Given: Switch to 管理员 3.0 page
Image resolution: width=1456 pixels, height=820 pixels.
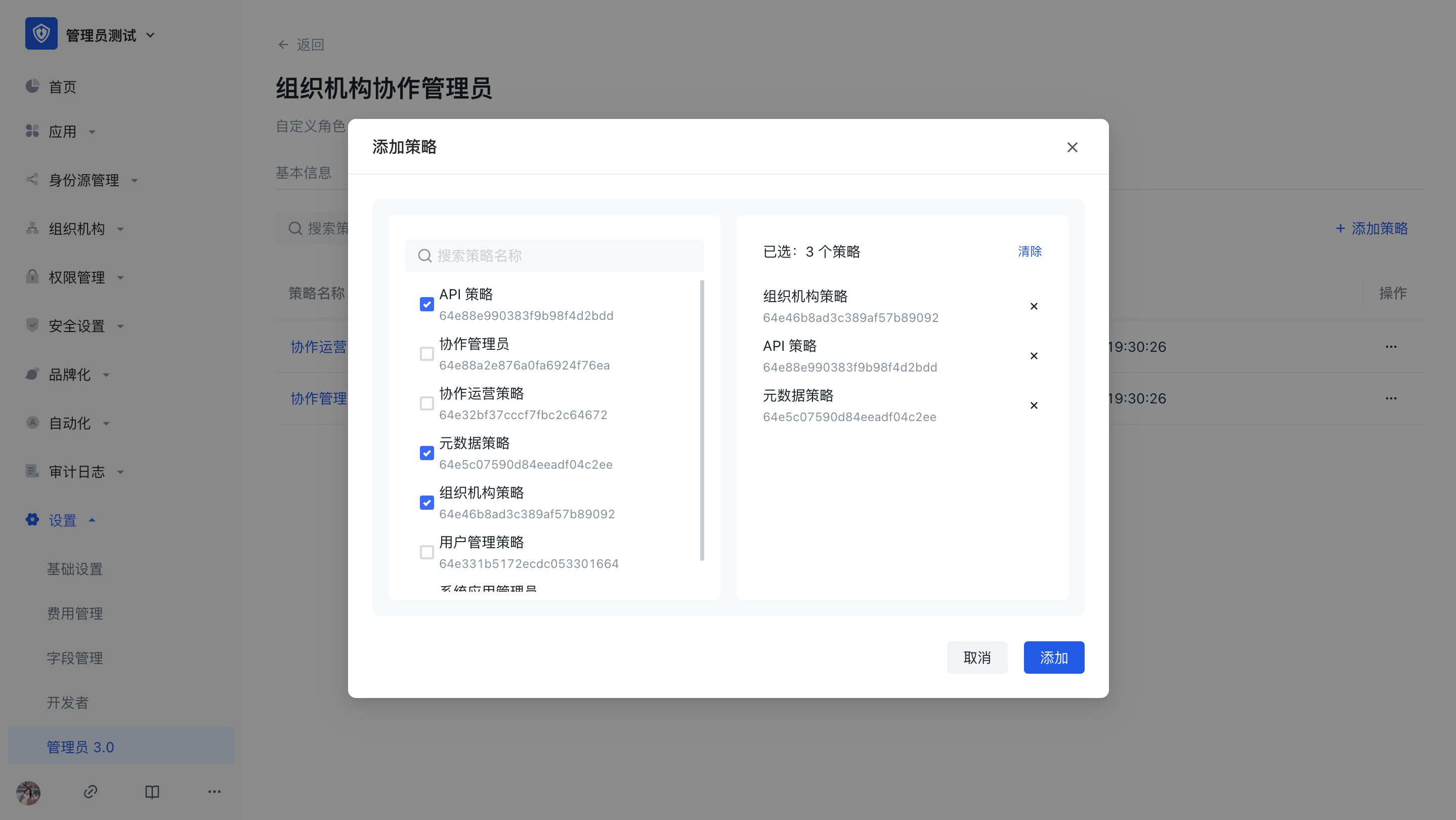Looking at the screenshot, I should tap(81, 747).
